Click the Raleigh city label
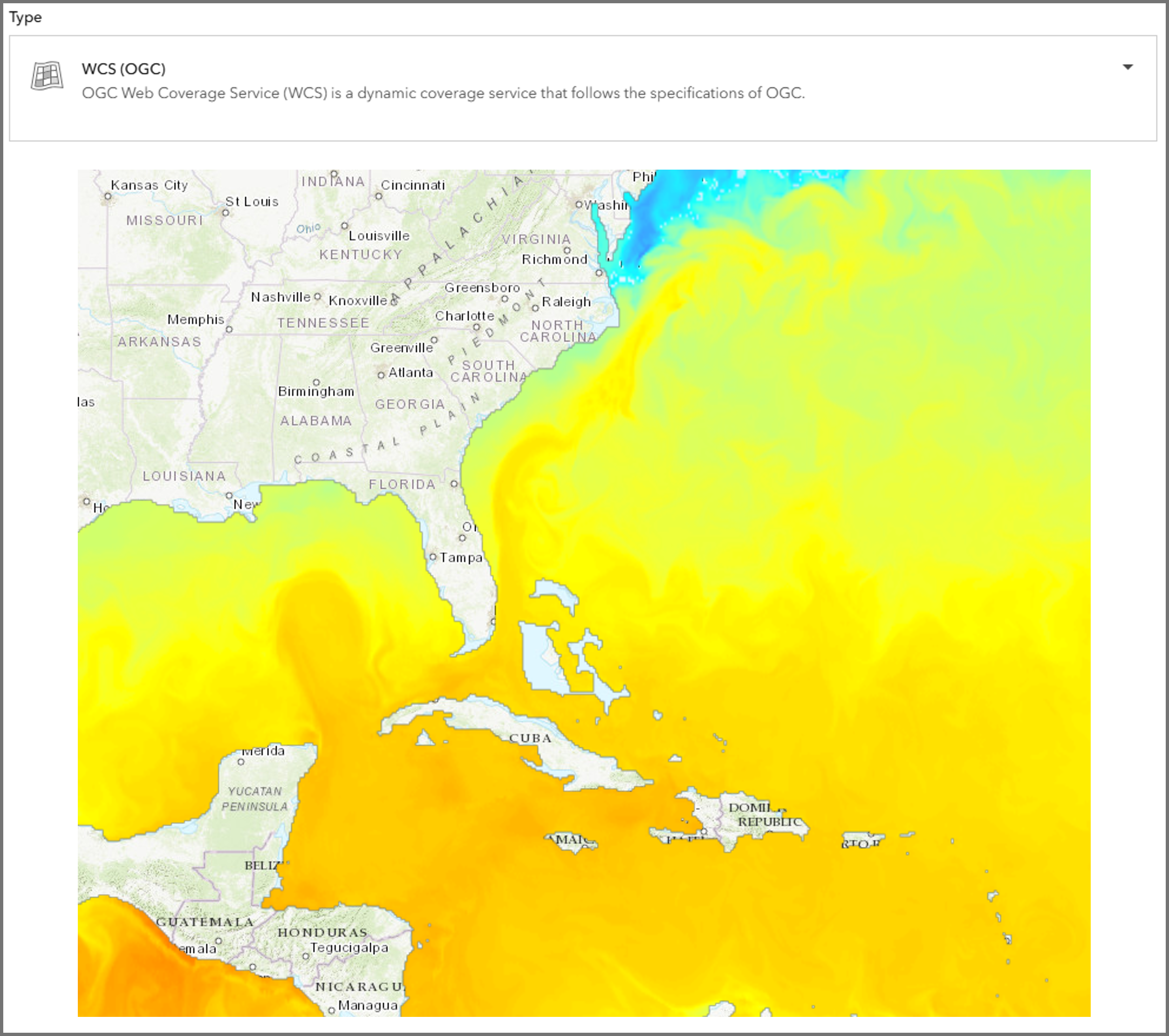 pos(566,302)
